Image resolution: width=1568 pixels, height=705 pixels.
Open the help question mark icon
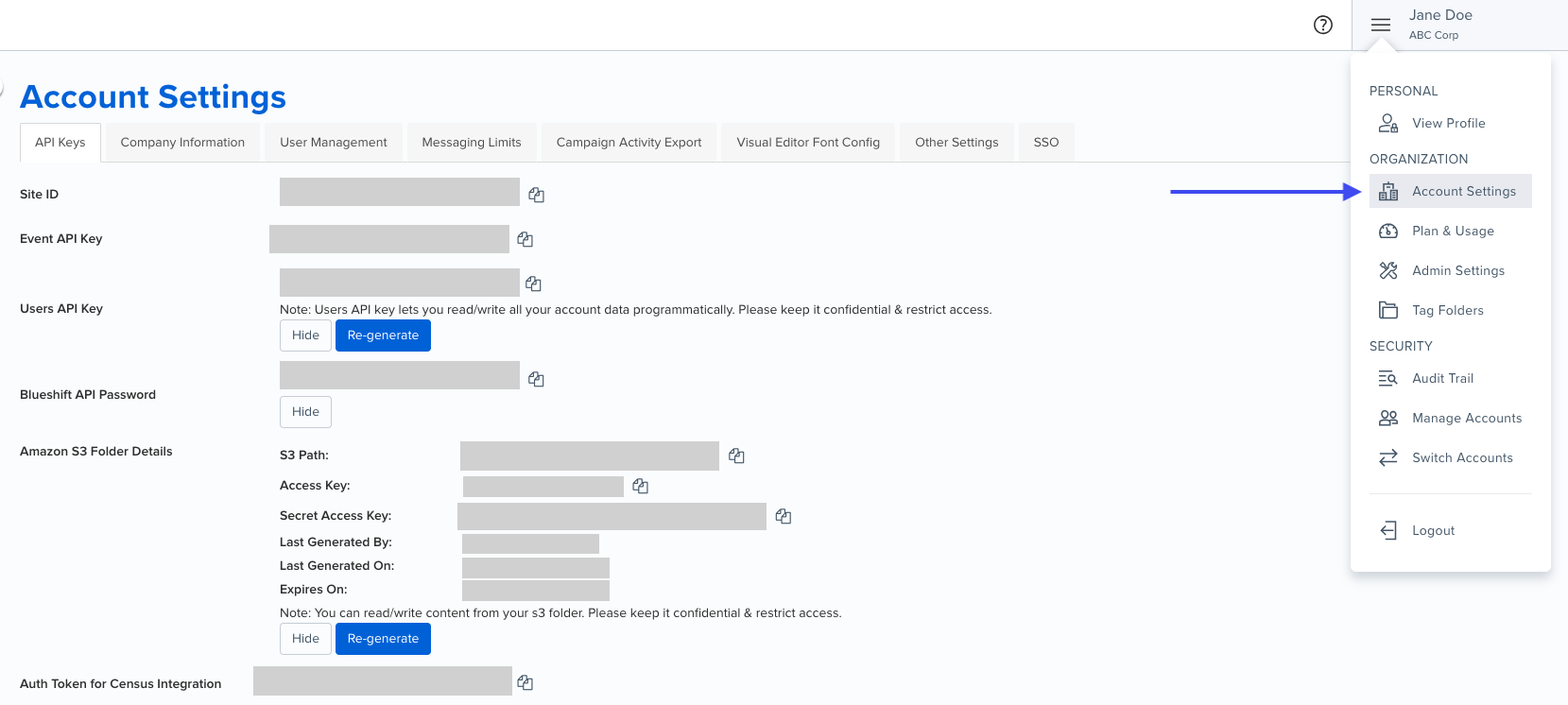pyautogui.click(x=1323, y=25)
